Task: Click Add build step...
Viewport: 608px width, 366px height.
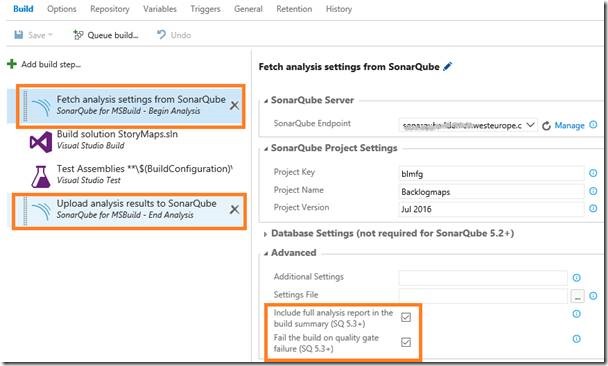Action: [51, 64]
